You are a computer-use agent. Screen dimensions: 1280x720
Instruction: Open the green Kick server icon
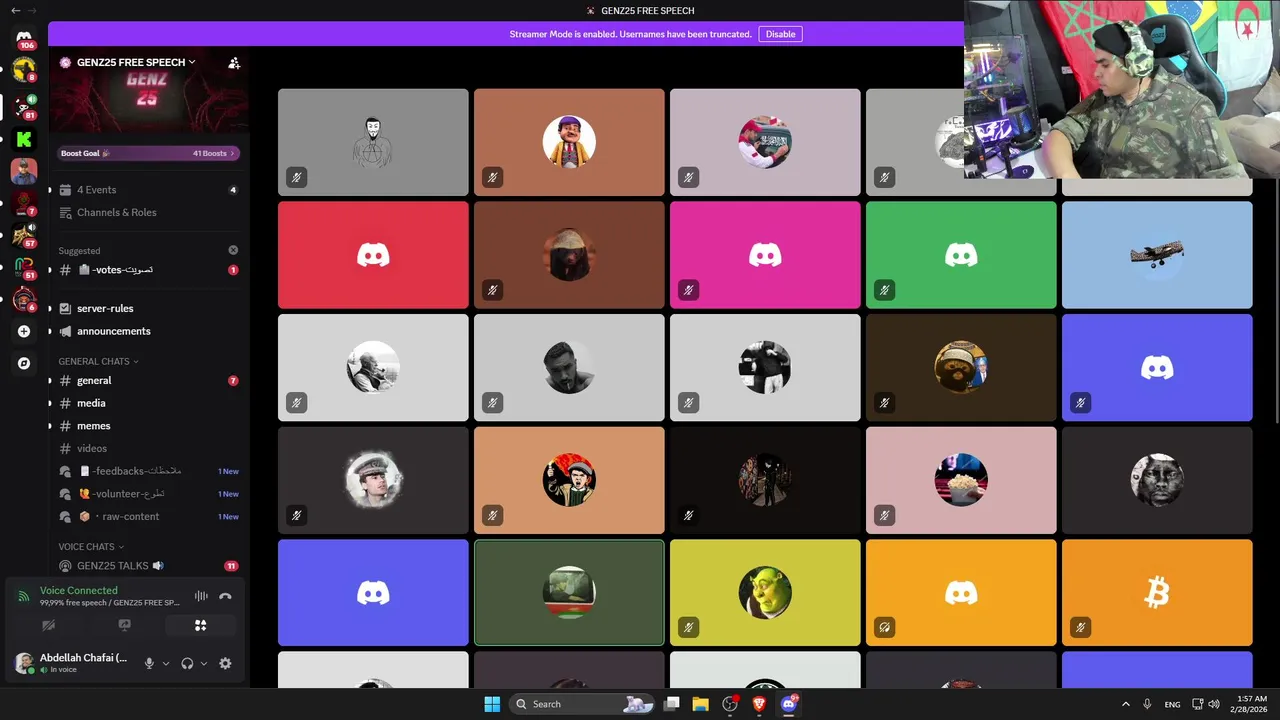point(24,139)
